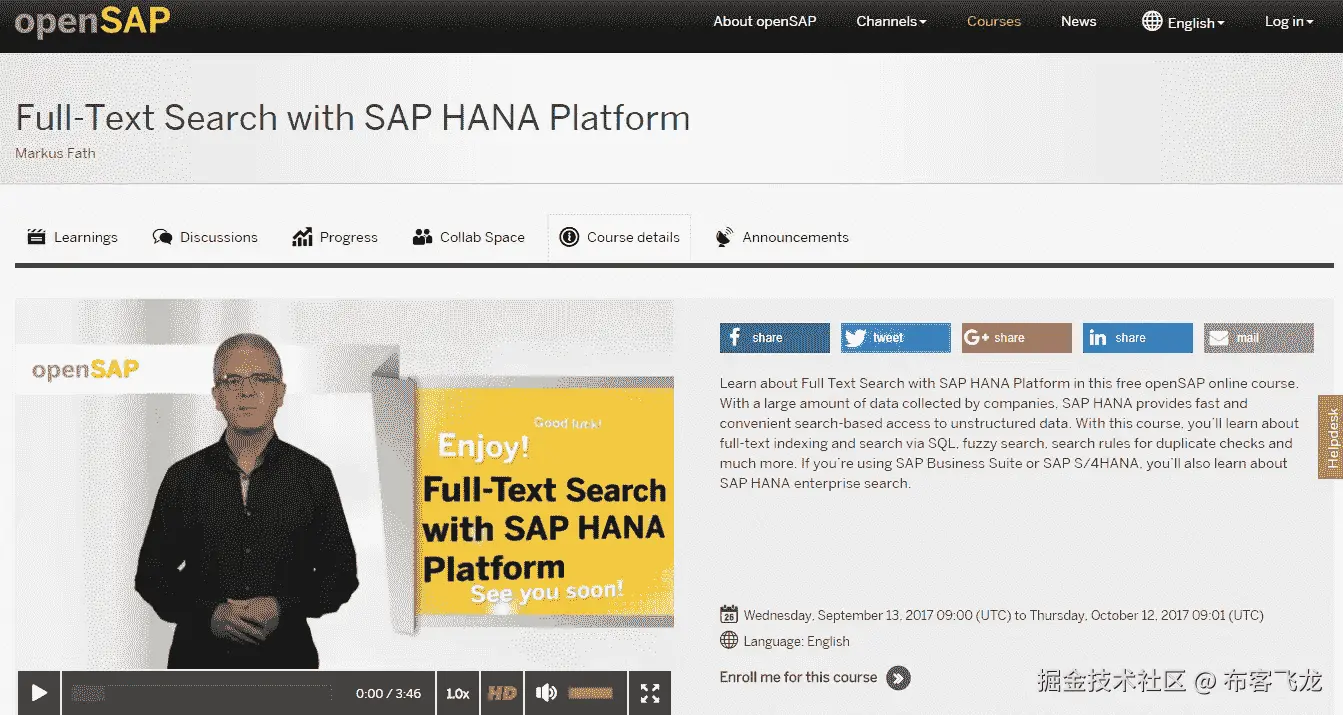Expand the Log in dropdown
1343x715 pixels.
[1289, 21]
